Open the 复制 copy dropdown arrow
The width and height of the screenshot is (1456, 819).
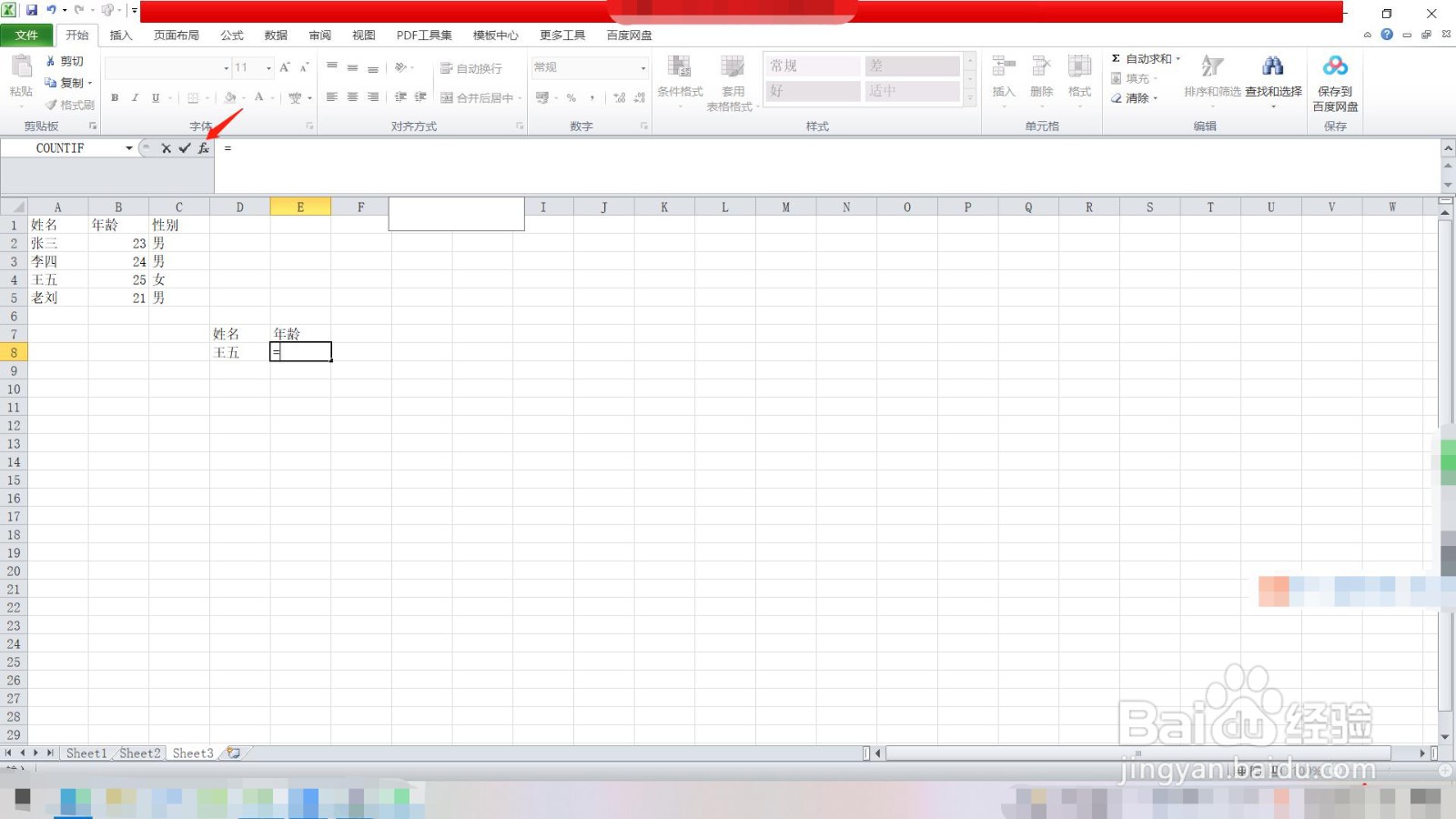(90, 83)
